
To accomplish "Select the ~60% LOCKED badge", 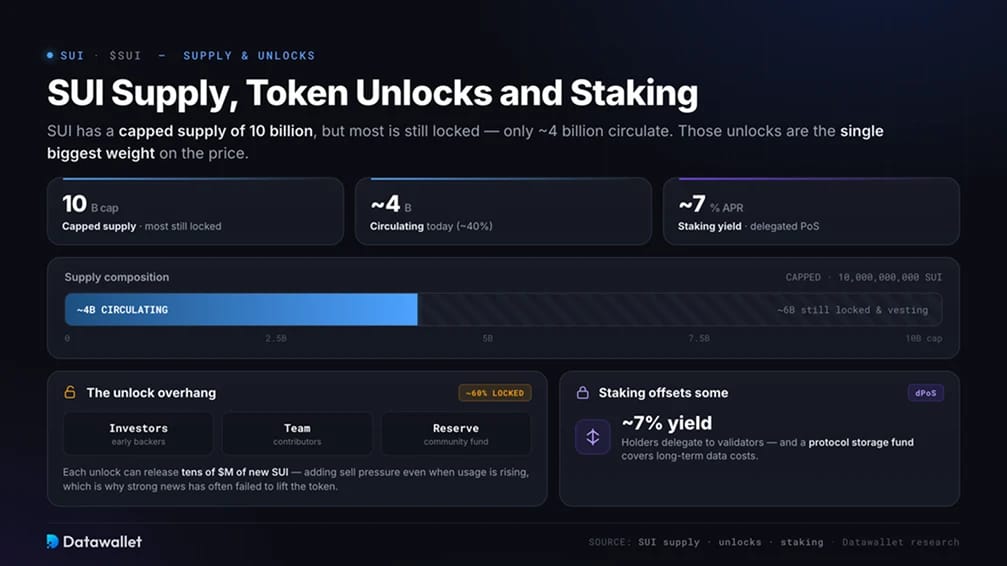I will click(495, 393).
